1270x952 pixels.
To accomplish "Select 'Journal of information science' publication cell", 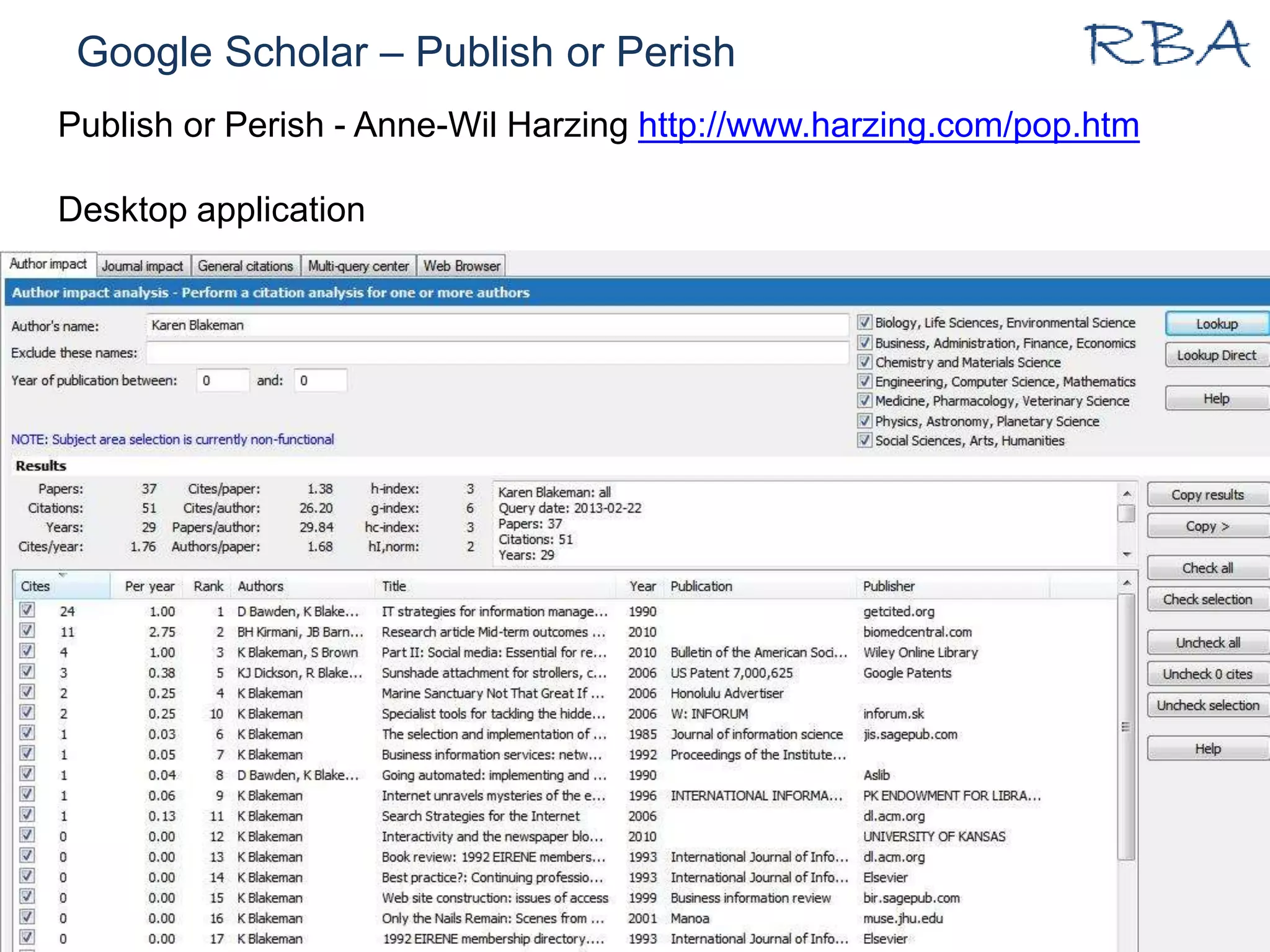I will [757, 734].
